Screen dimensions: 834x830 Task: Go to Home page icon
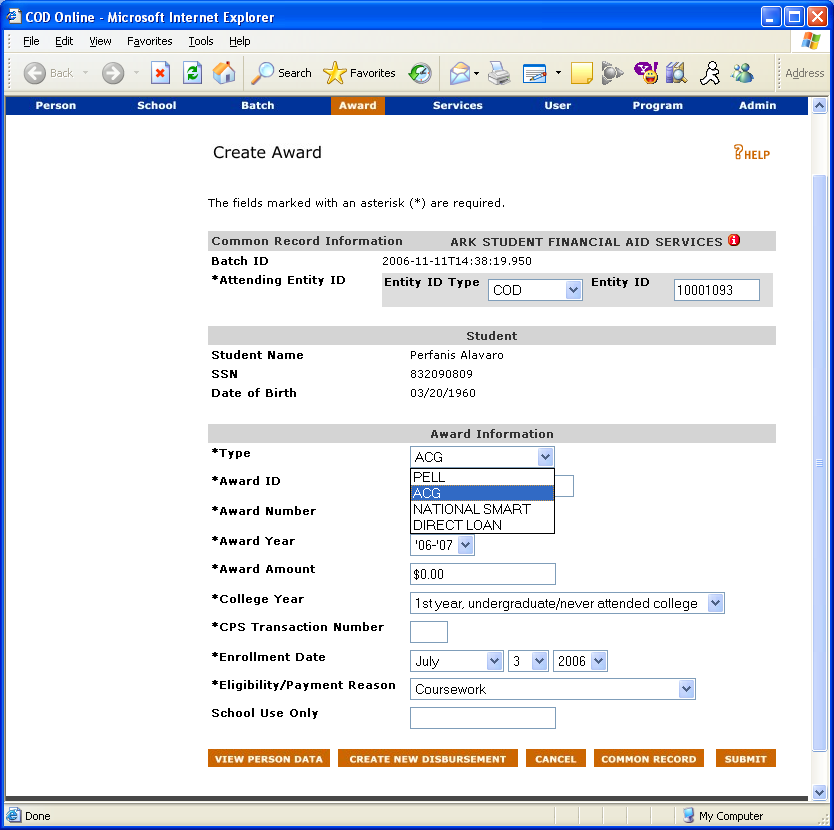224,73
